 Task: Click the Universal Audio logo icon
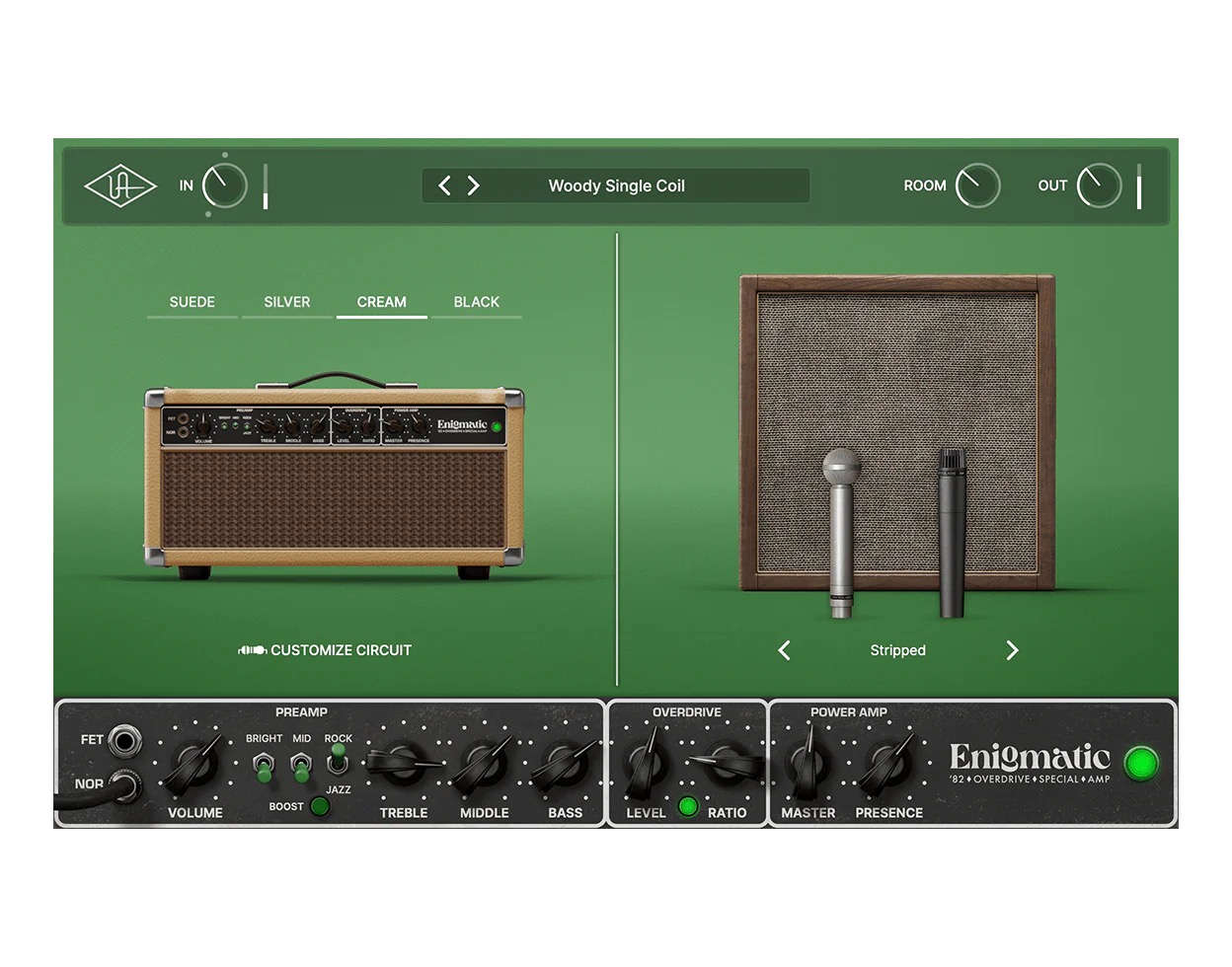pos(119,186)
